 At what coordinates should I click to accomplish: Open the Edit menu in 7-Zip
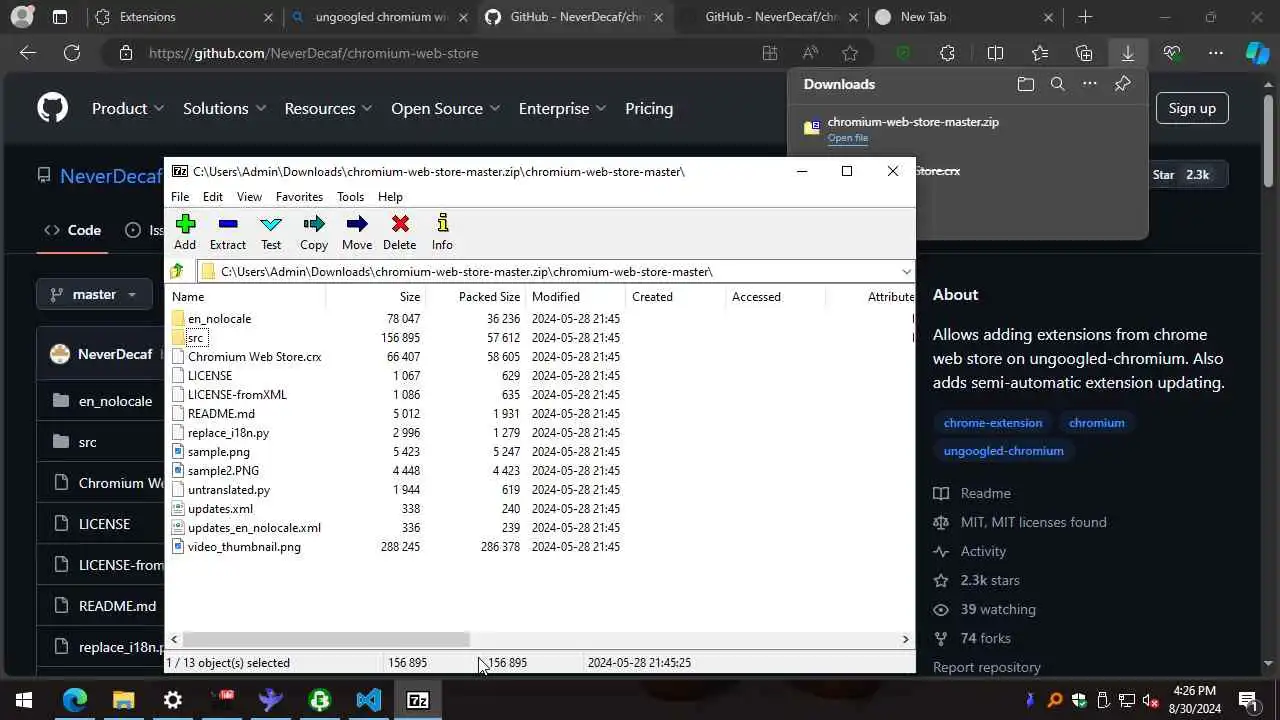[x=213, y=197]
